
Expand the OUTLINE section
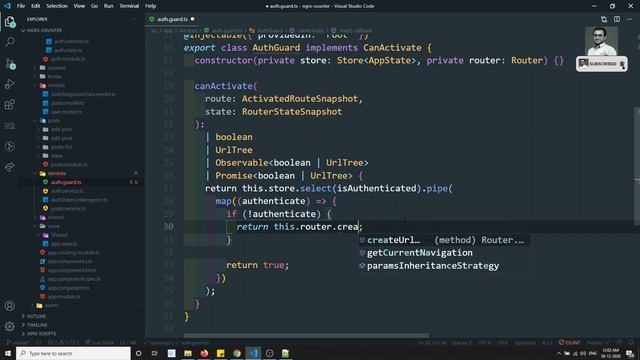36,316
